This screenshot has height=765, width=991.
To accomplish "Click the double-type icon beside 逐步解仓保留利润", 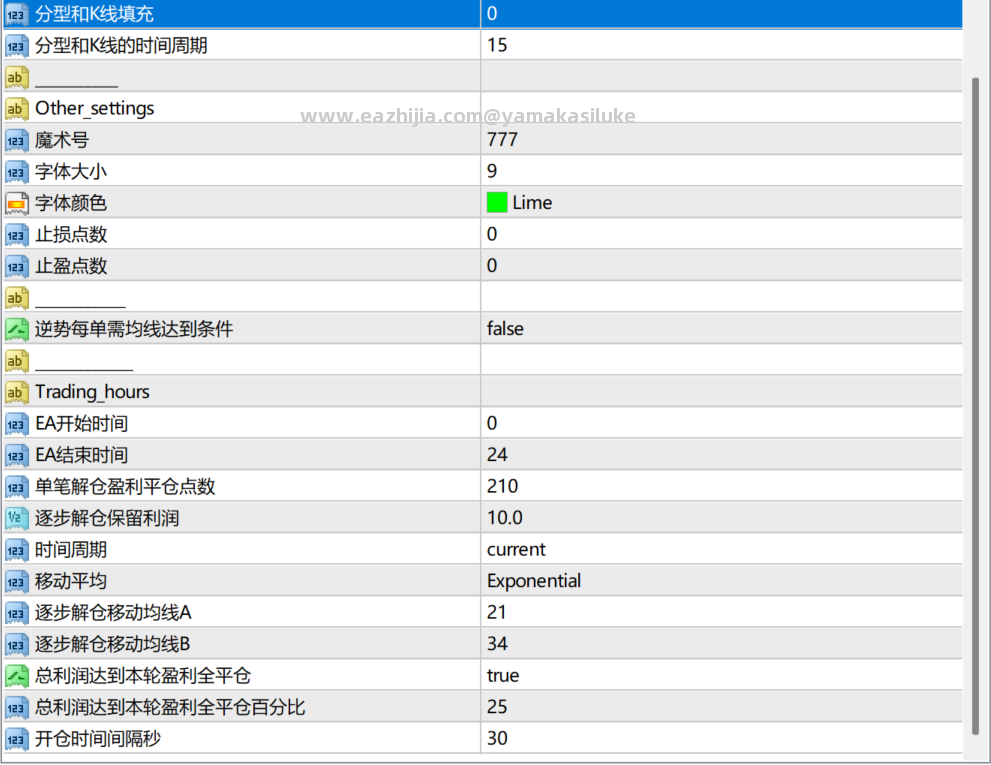I will [16, 519].
